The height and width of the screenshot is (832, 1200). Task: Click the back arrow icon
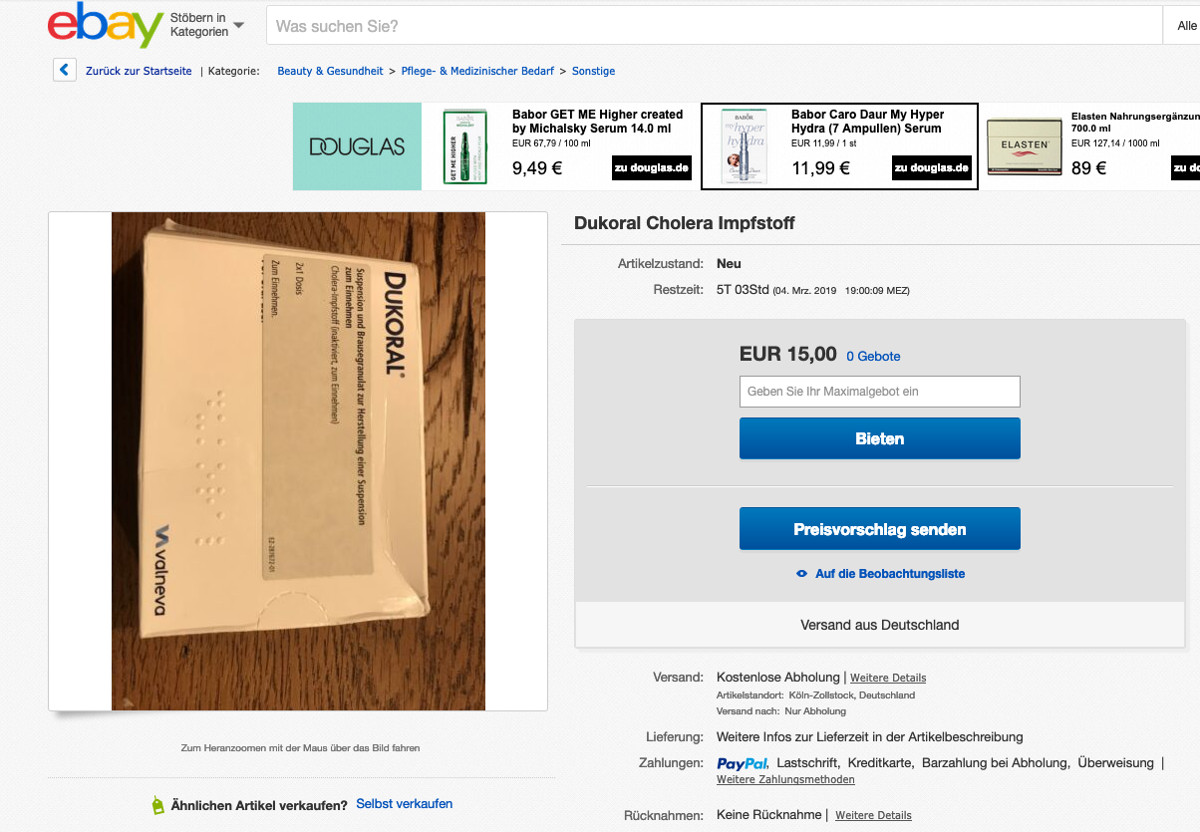64,71
